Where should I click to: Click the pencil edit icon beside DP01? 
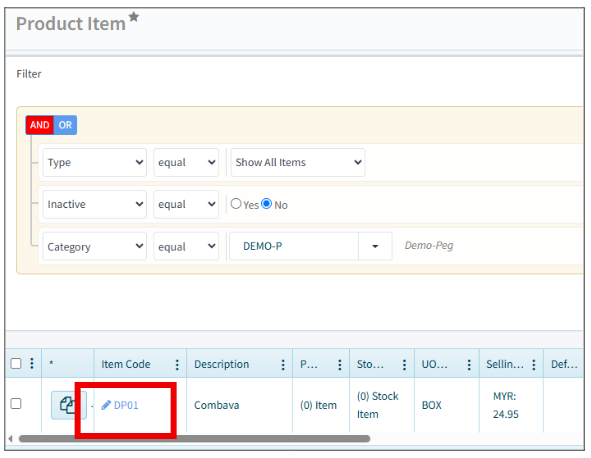point(106,405)
